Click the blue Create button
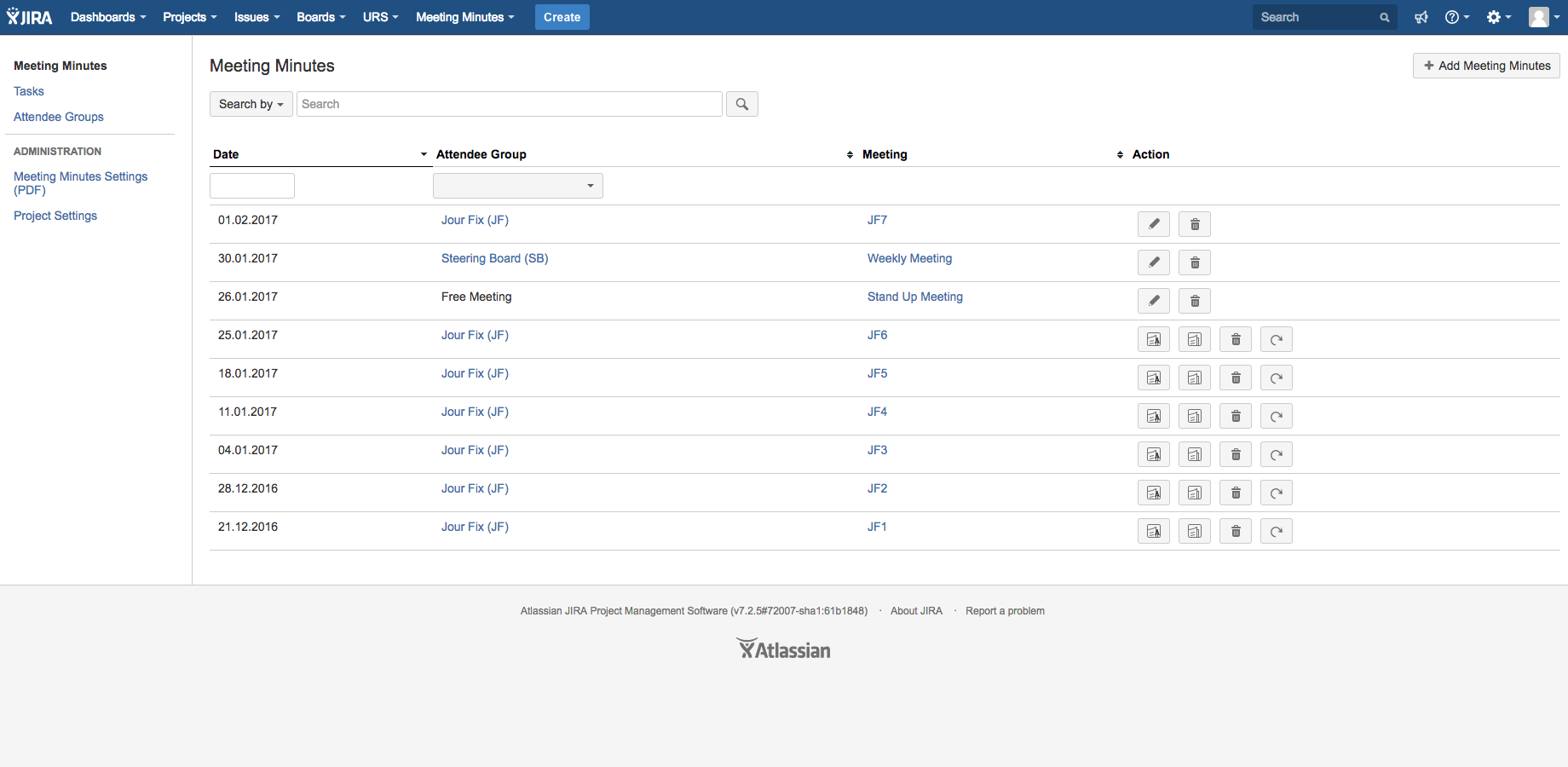The width and height of the screenshot is (1568, 767). click(562, 17)
